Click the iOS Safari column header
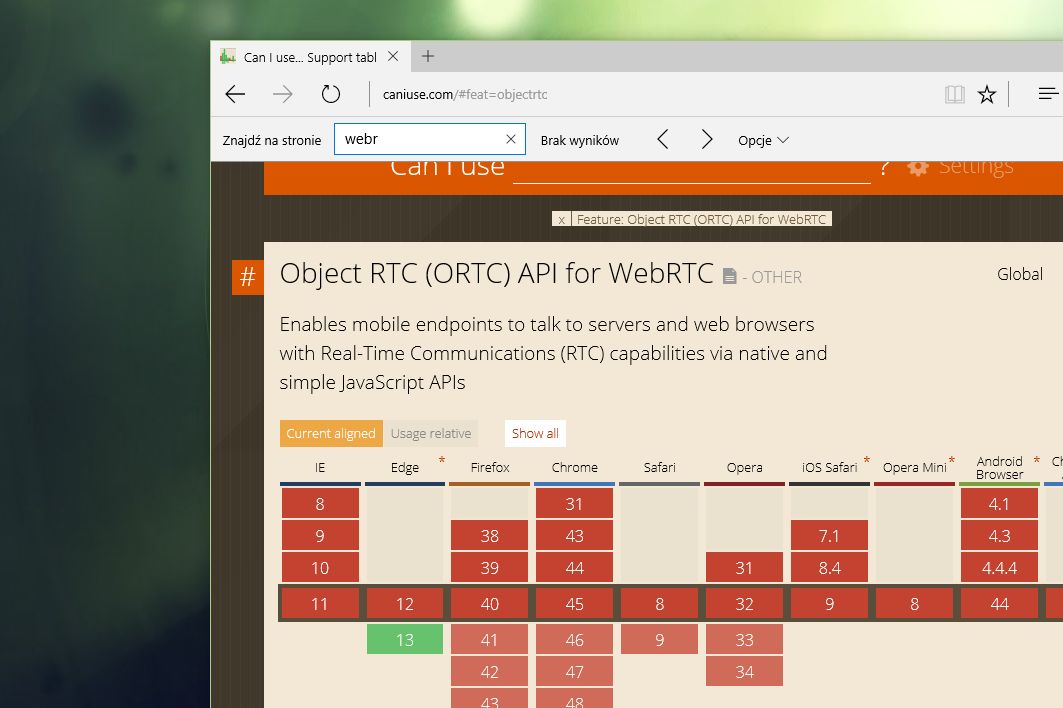This screenshot has width=1063, height=708. [829, 467]
